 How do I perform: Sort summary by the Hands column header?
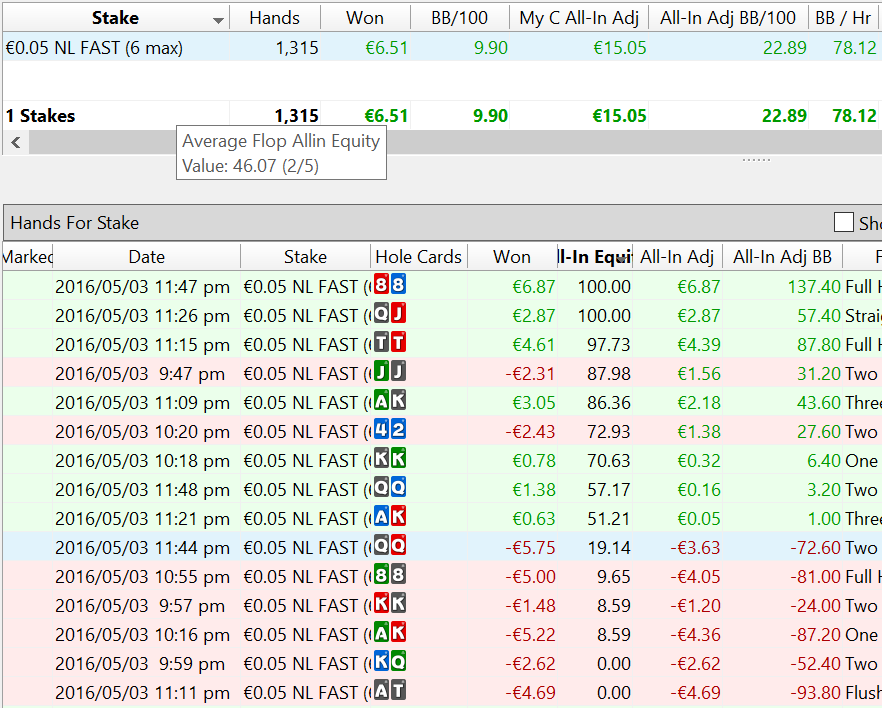pyautogui.click(x=274, y=18)
